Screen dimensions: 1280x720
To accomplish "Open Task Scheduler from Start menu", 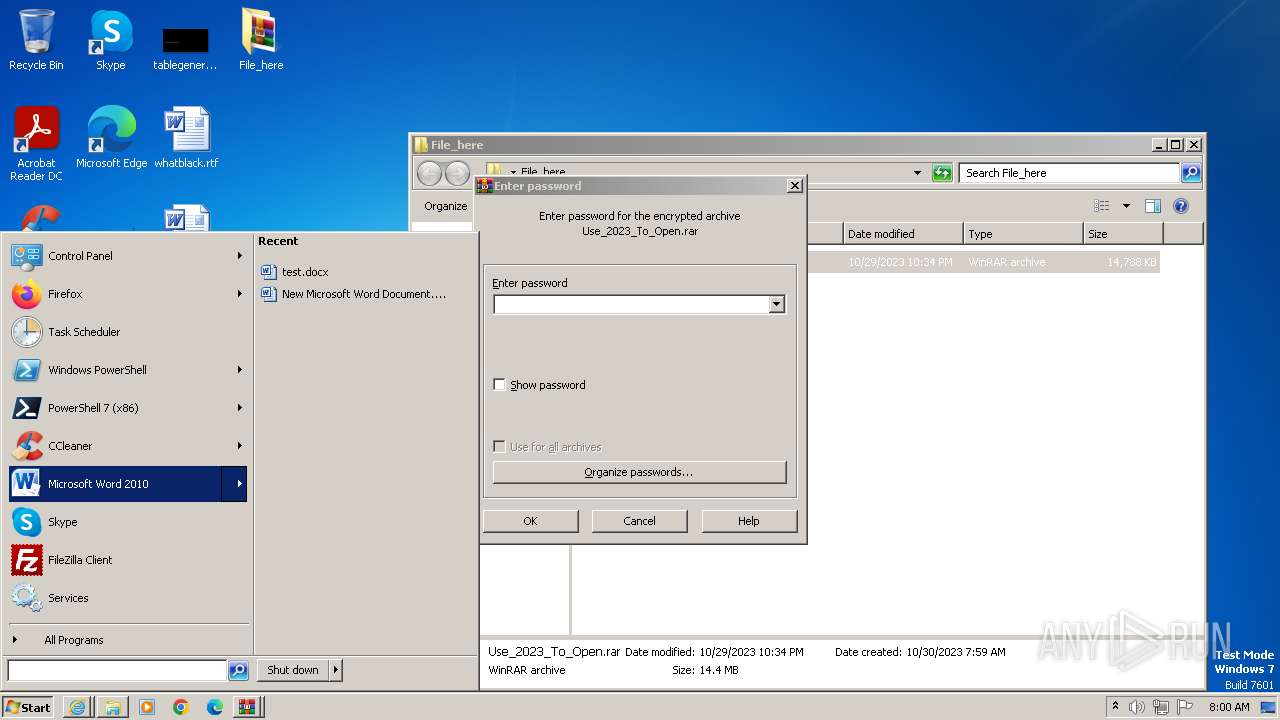I will point(128,332).
